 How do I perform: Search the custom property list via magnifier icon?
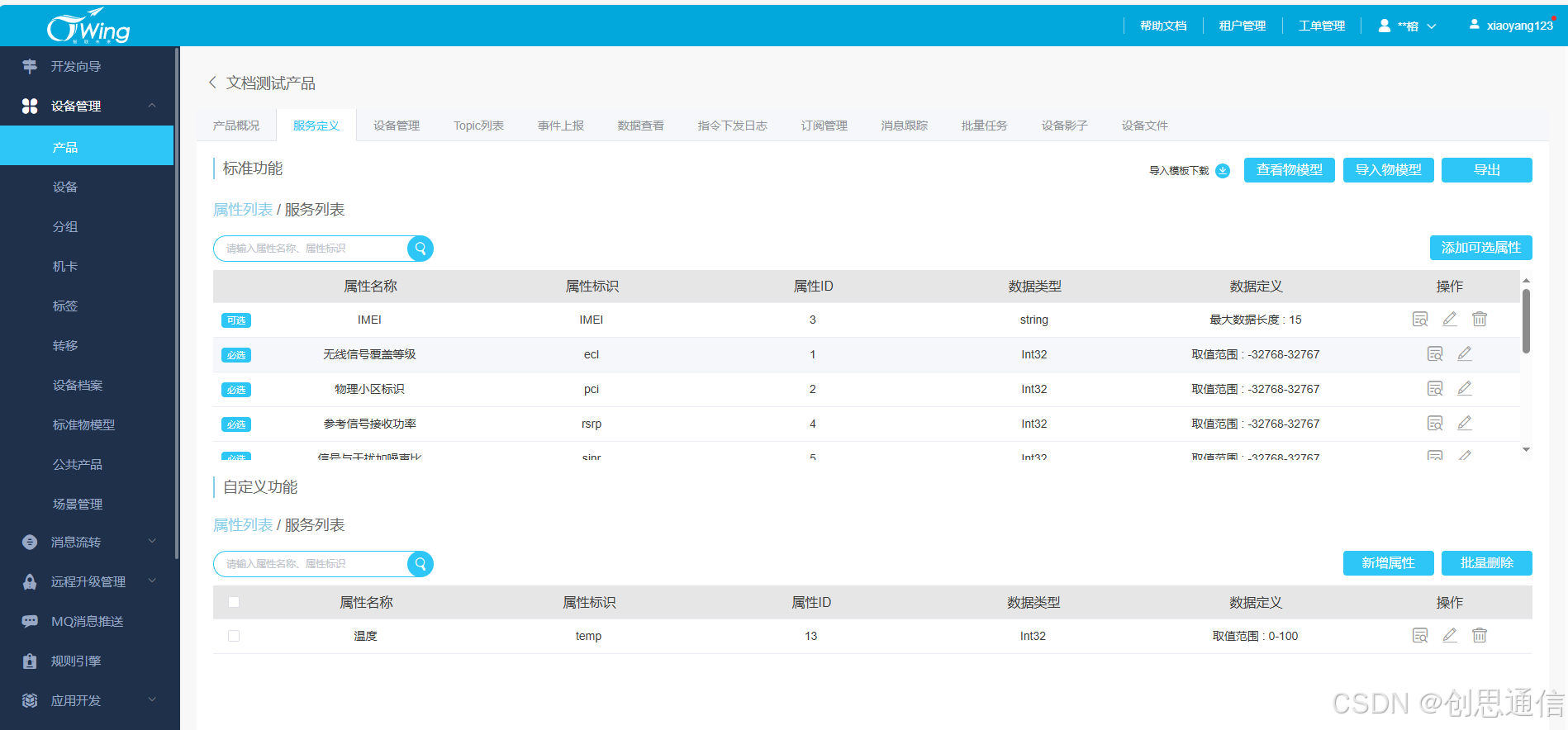(x=421, y=564)
